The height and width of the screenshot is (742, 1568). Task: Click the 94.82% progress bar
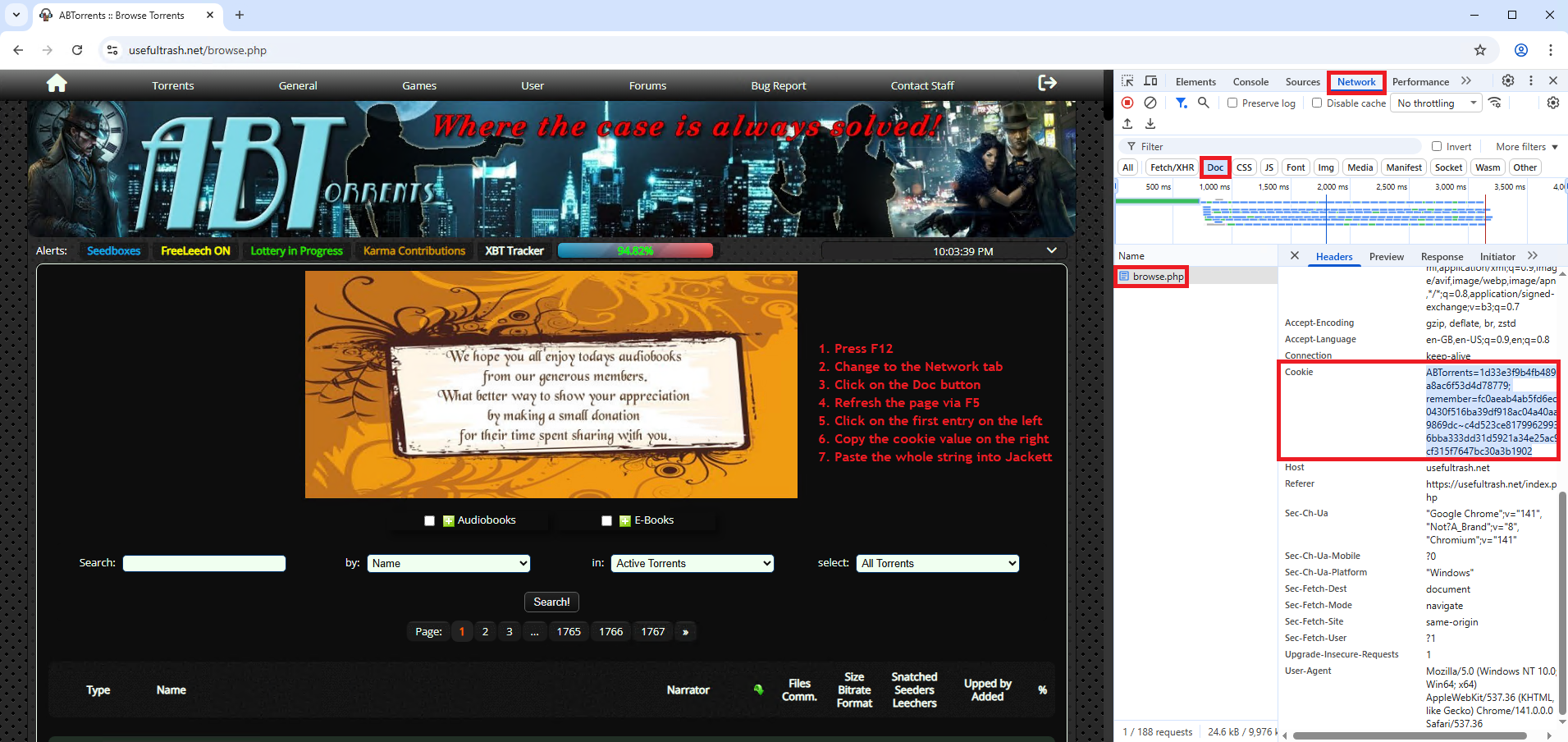[x=635, y=250]
